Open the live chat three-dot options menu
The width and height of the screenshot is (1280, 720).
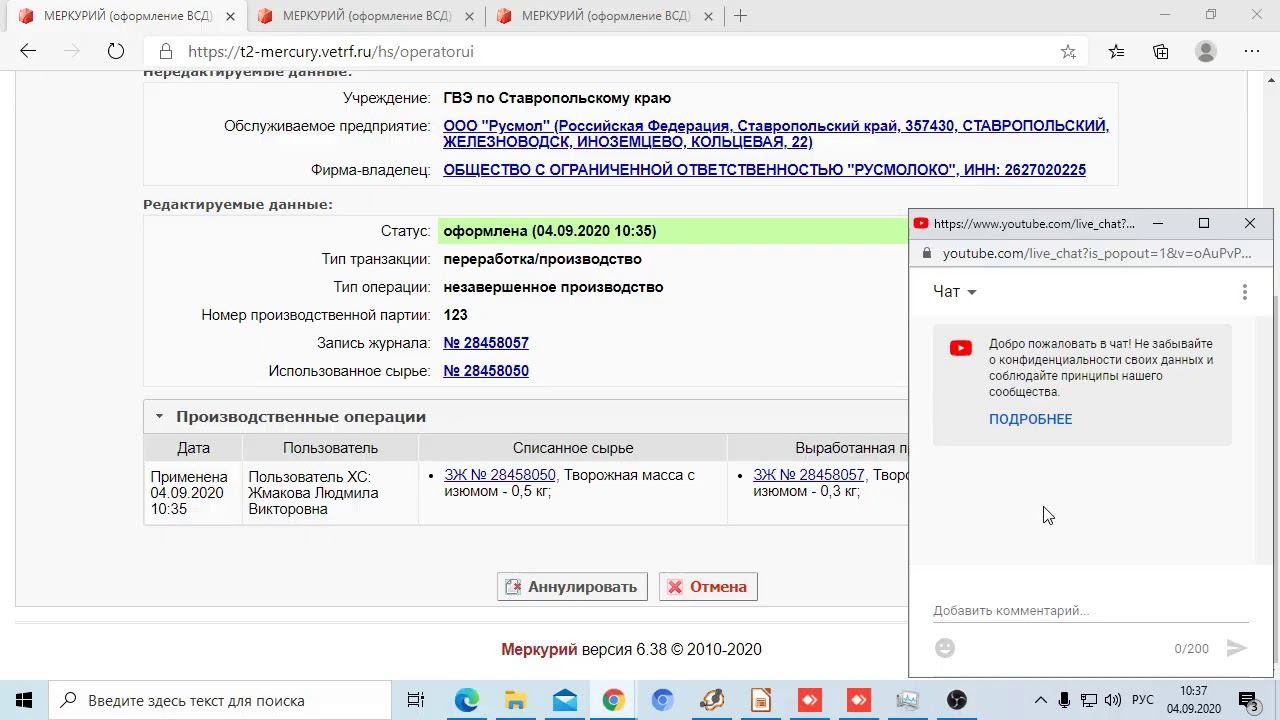(x=1245, y=292)
